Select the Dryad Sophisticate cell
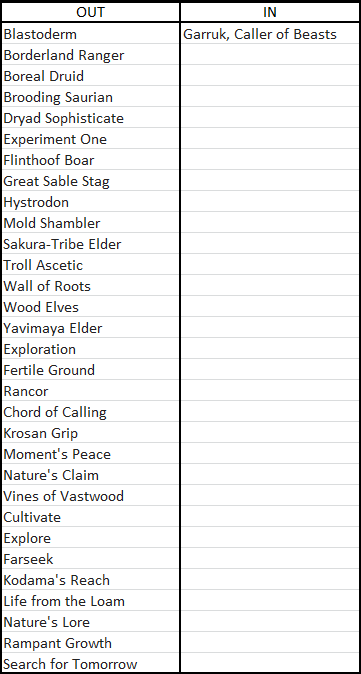This screenshot has height=674, width=361. tap(90, 118)
